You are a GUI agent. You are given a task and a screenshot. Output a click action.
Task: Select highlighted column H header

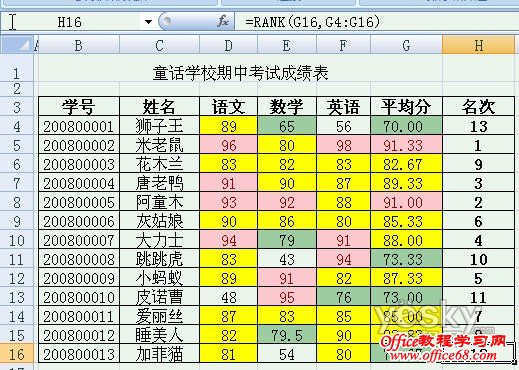coord(478,45)
